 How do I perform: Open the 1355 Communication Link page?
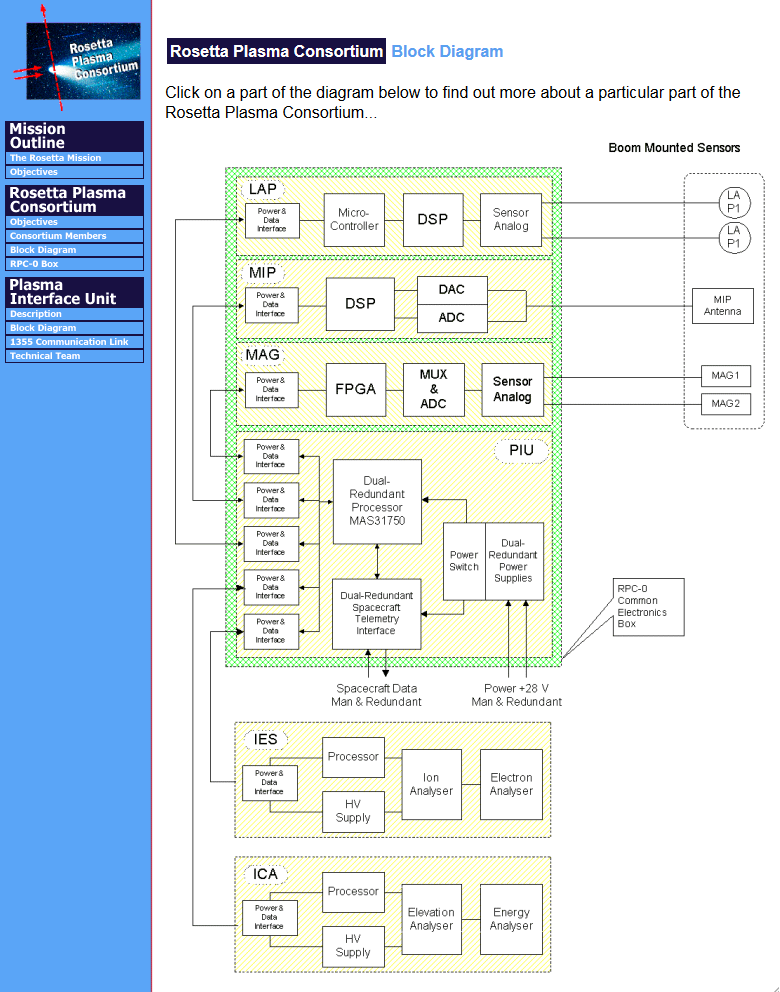(x=75, y=342)
